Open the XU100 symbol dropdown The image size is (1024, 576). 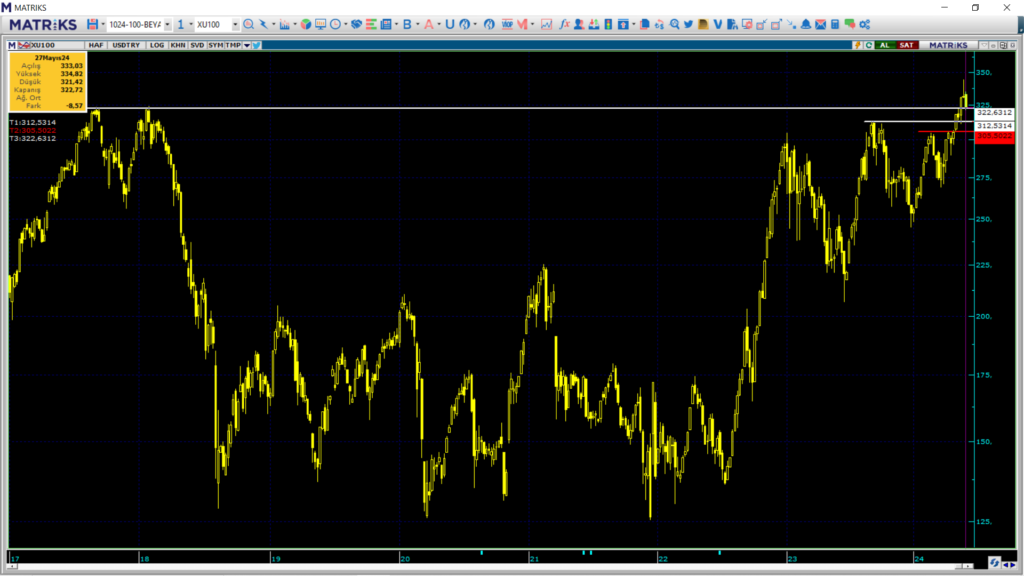235,24
